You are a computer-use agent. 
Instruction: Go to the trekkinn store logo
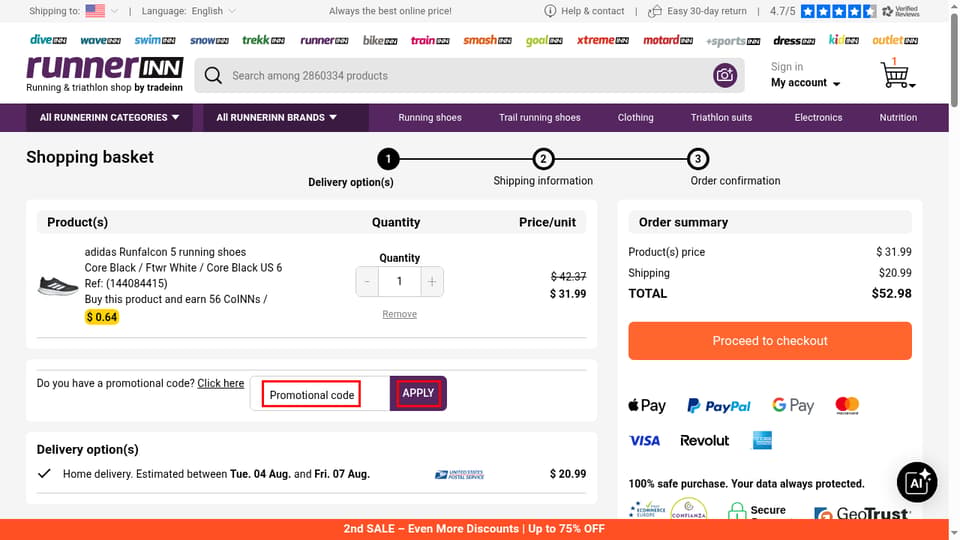click(x=263, y=40)
